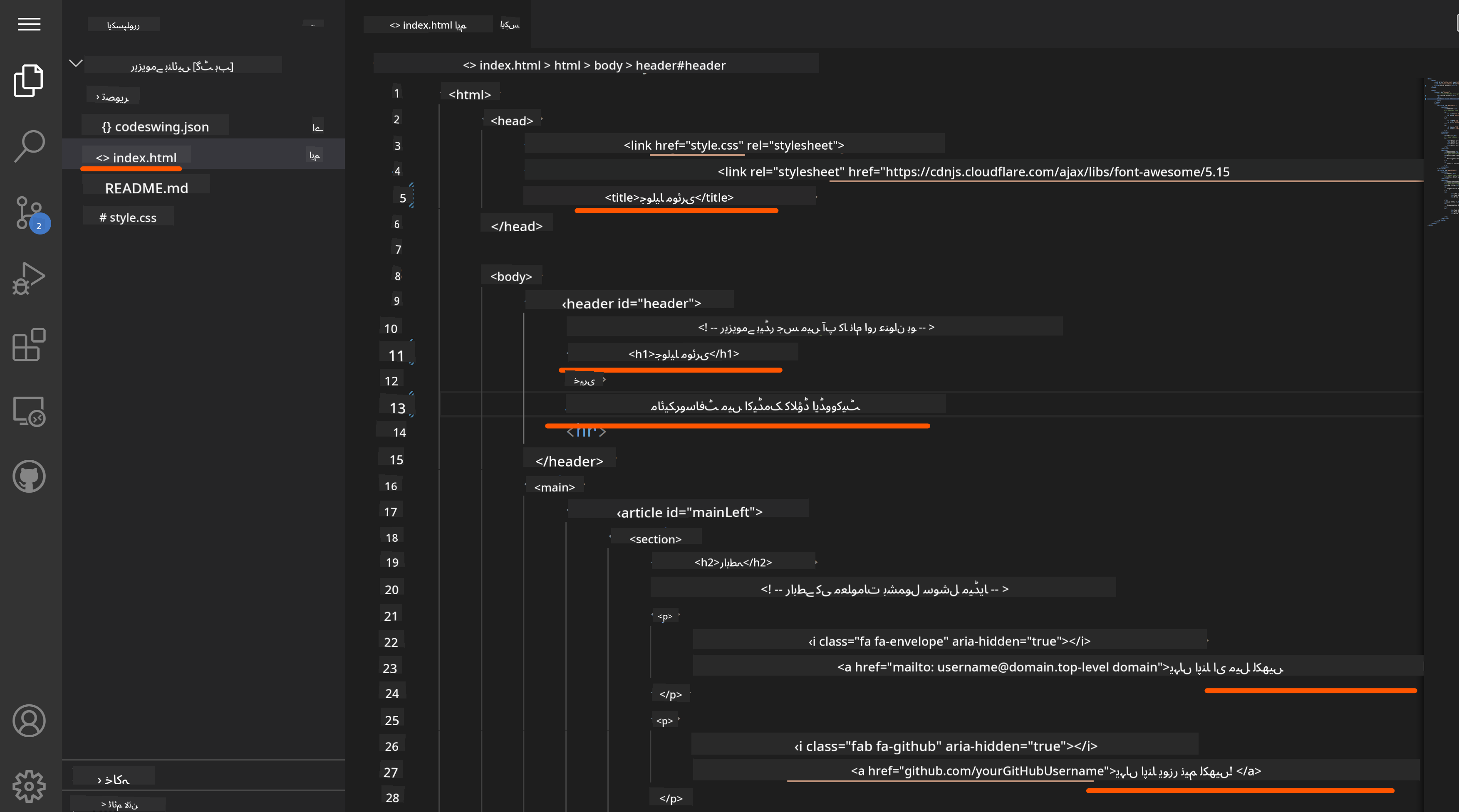Open README.md from the explorer
The width and height of the screenshot is (1459, 812).
pyautogui.click(x=146, y=188)
